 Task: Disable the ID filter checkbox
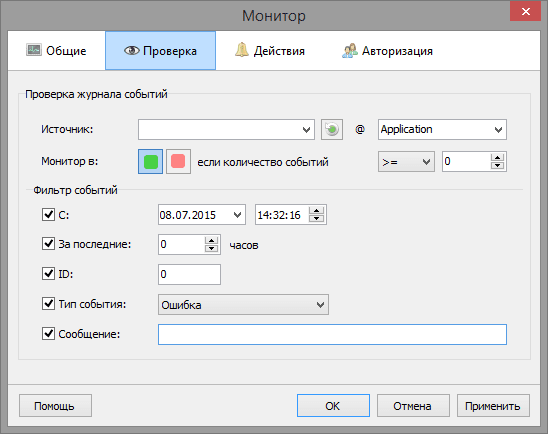coord(48,274)
